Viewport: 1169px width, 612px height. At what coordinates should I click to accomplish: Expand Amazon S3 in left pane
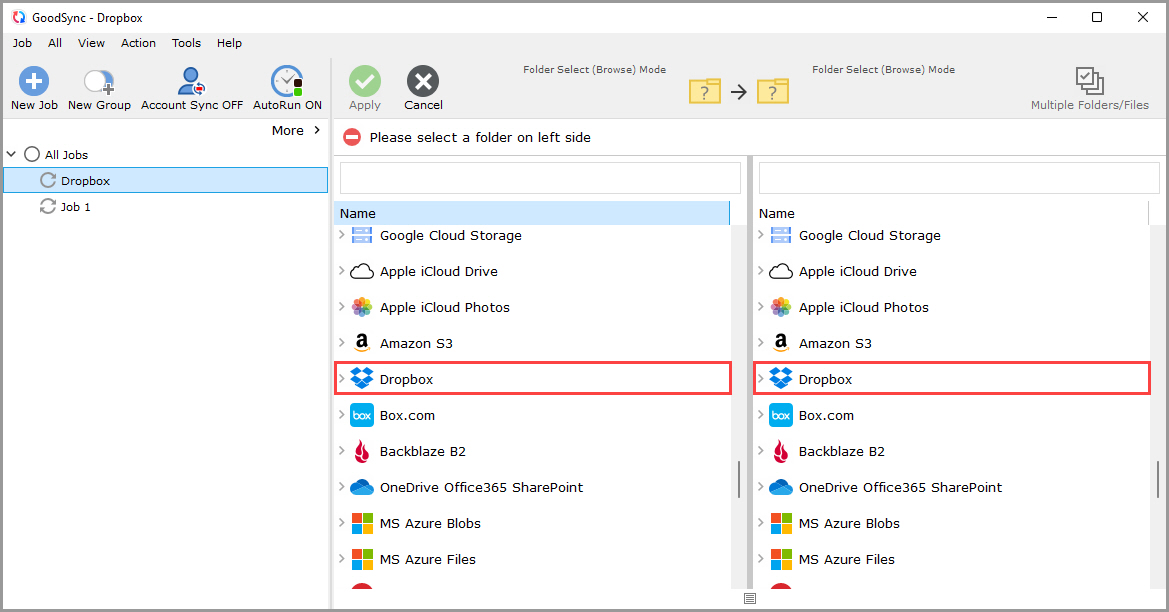tap(341, 343)
